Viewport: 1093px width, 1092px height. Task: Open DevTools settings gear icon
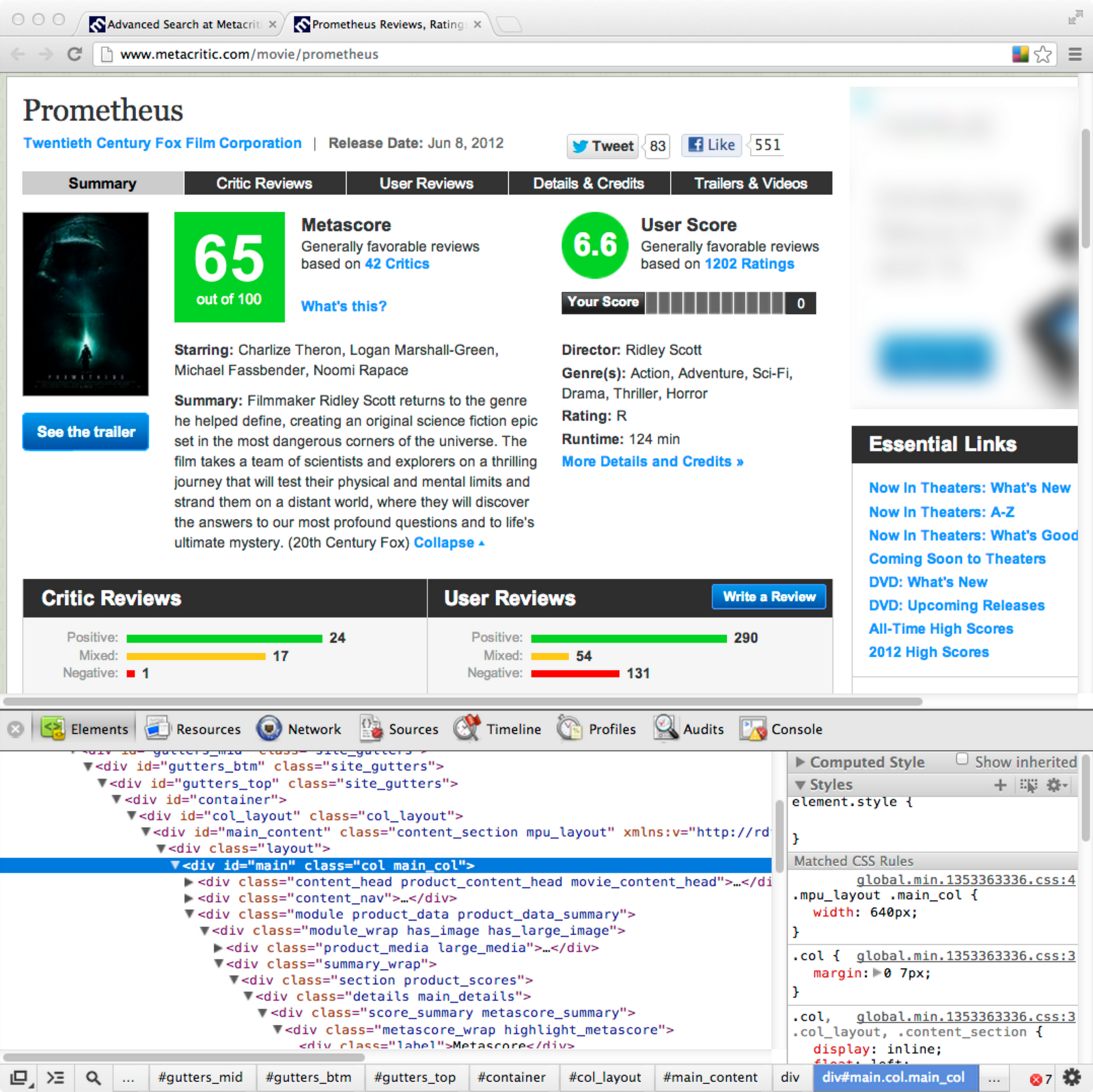(x=1072, y=1078)
